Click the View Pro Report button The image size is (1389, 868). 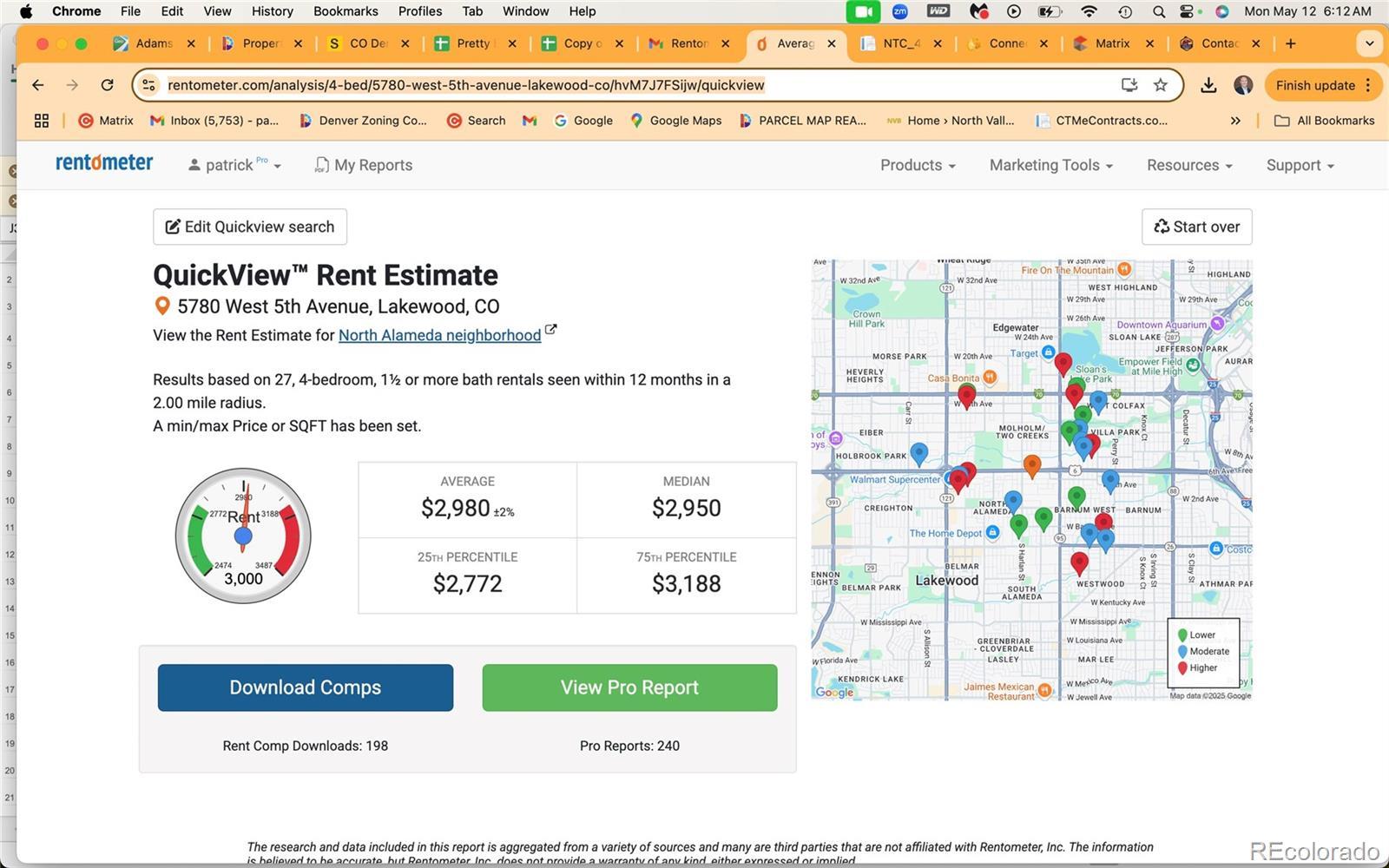pyautogui.click(x=629, y=687)
